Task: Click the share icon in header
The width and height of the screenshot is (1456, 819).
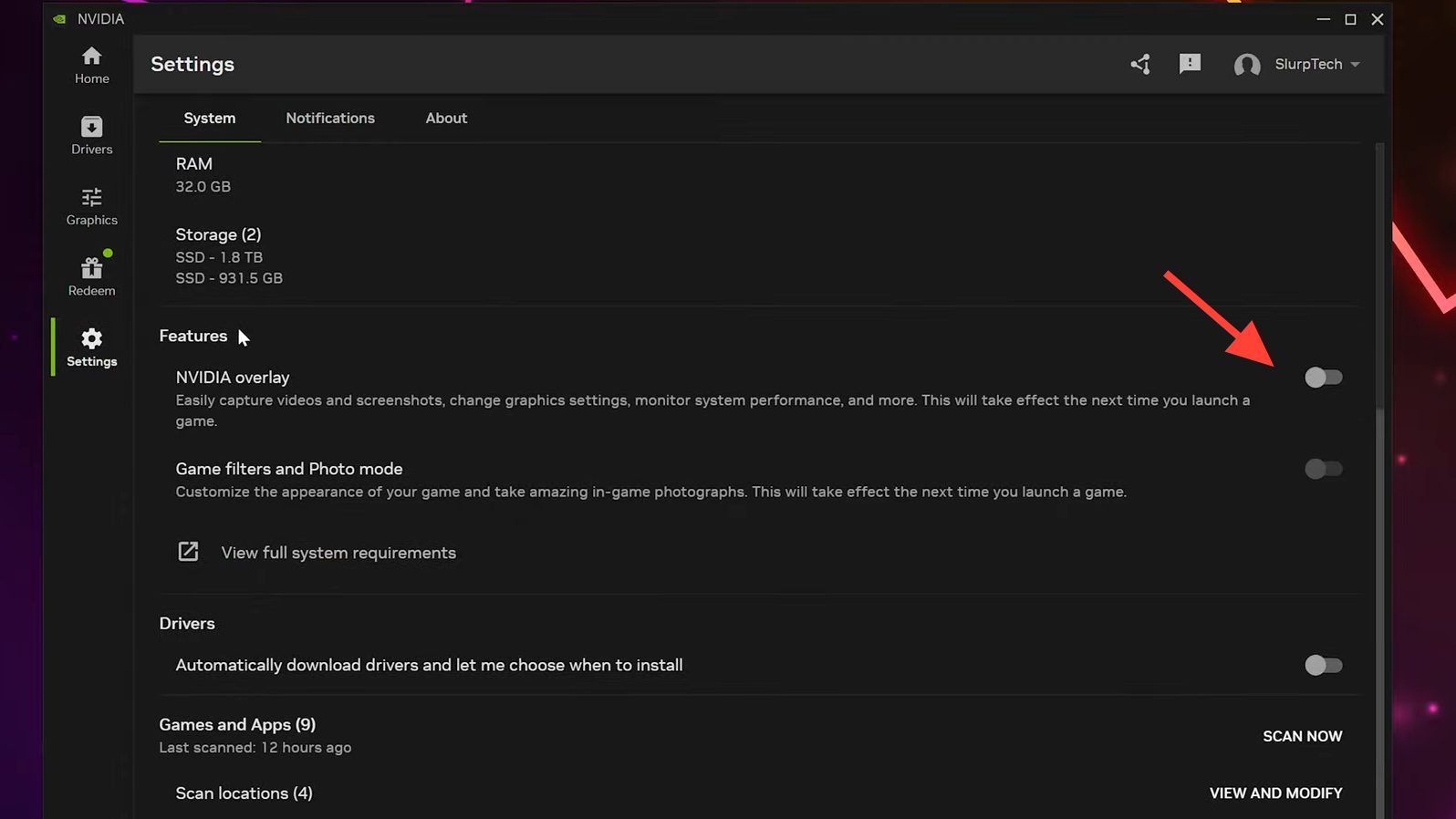Action: [1140, 64]
